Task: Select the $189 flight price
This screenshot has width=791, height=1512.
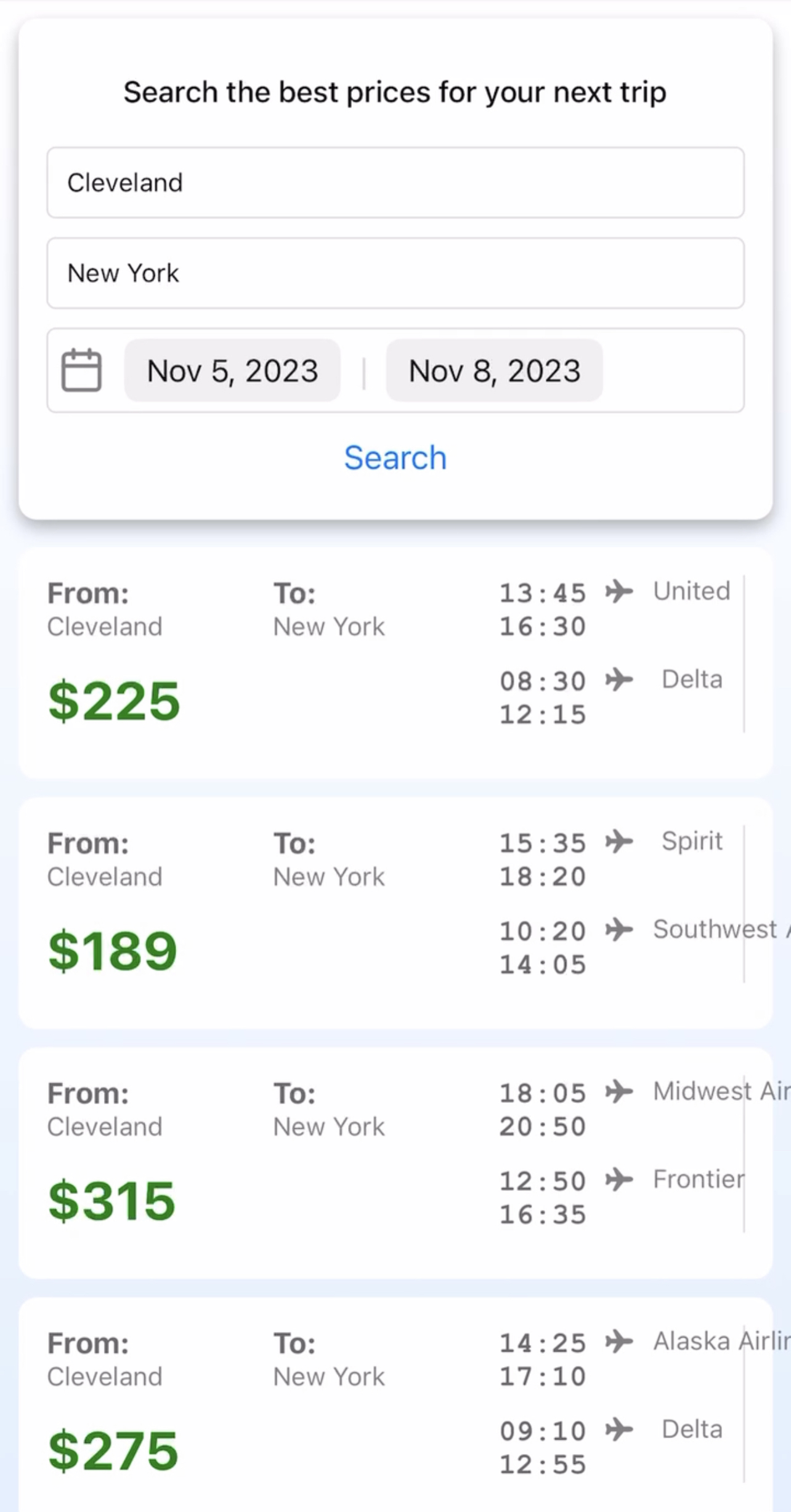Action: [x=113, y=951]
